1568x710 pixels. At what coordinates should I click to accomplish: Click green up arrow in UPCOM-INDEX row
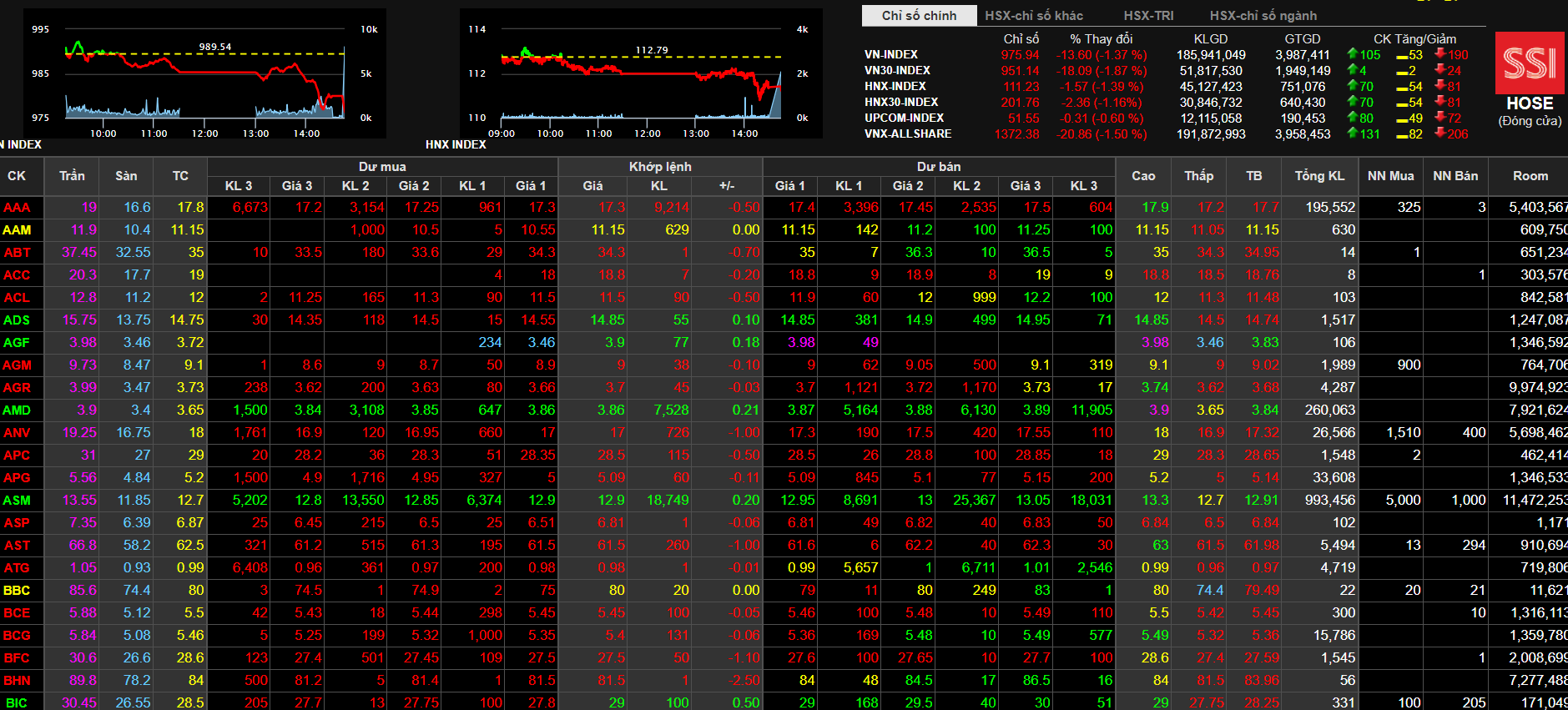[x=1353, y=118]
